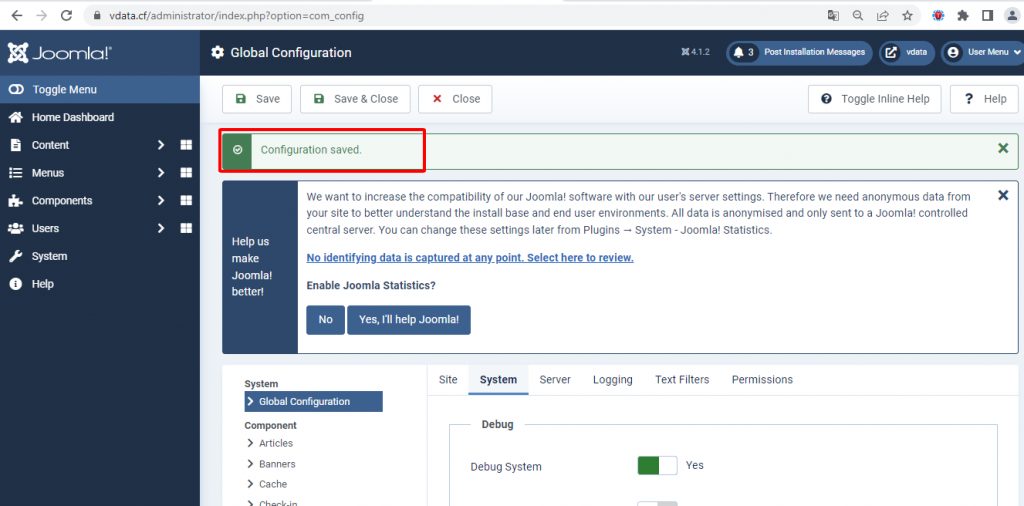Open Content dashboard grid icon

[186, 145]
